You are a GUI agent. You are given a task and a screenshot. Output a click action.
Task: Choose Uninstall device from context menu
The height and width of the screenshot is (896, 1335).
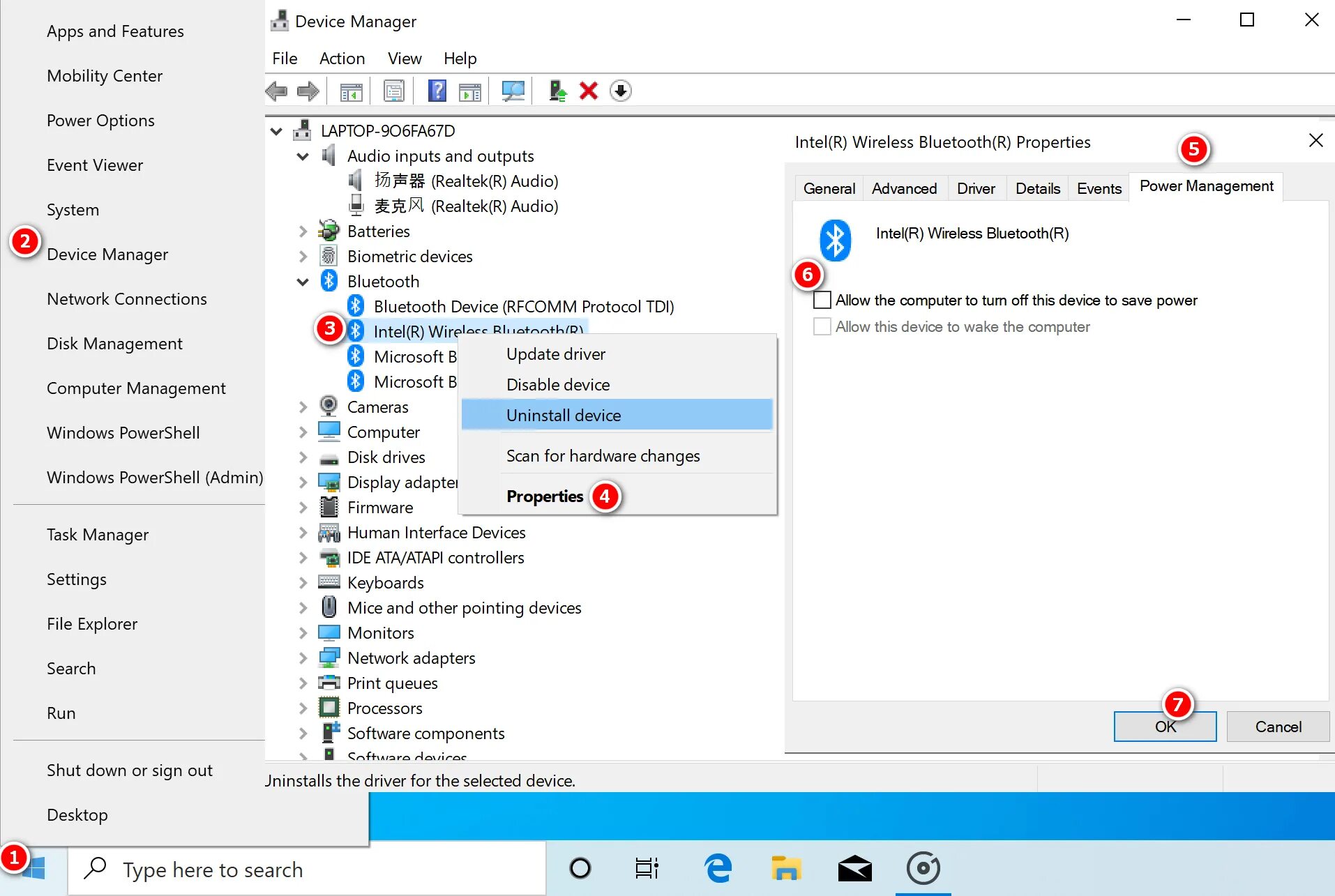[617, 415]
